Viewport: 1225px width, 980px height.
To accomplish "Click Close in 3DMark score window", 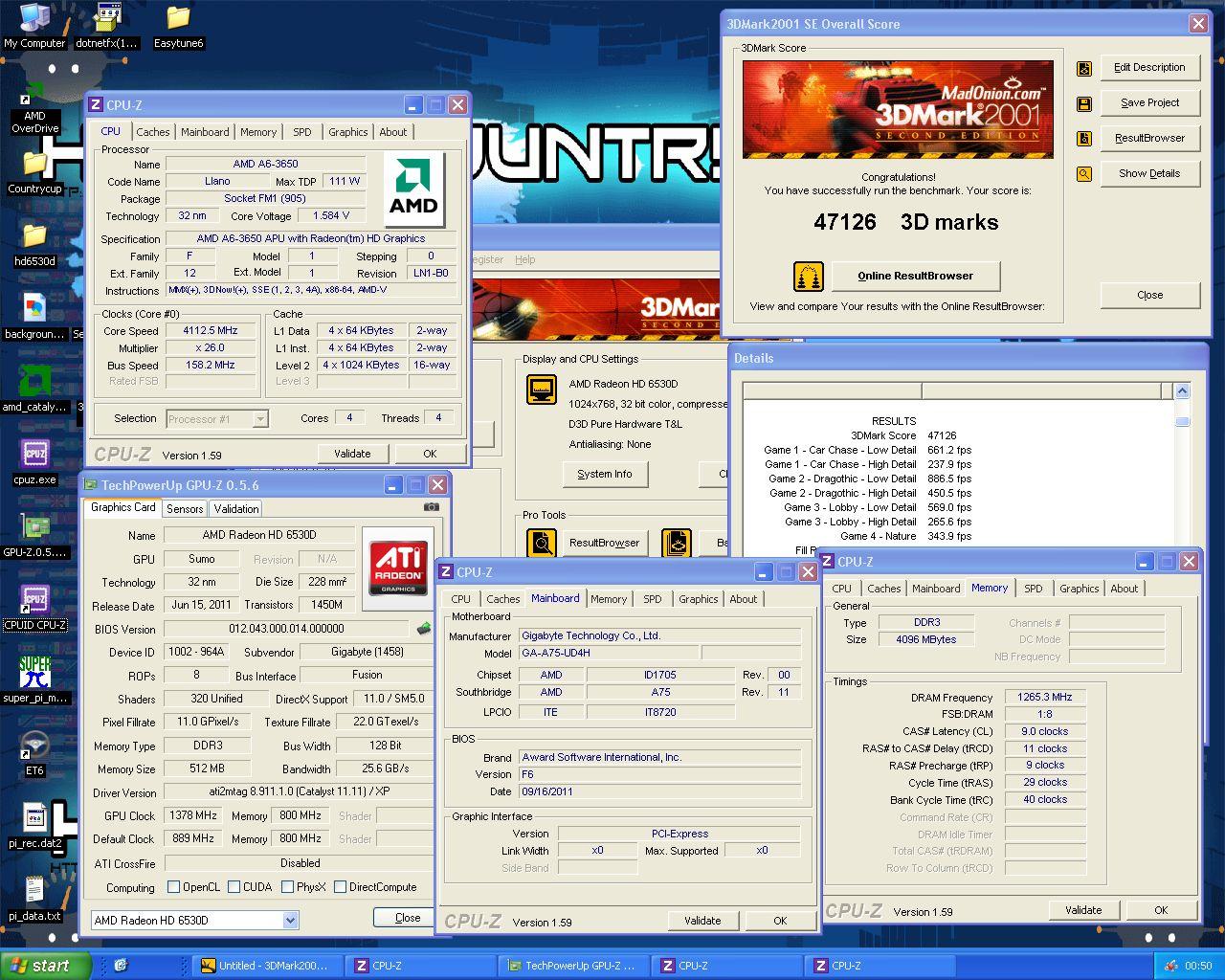I will point(1149,295).
